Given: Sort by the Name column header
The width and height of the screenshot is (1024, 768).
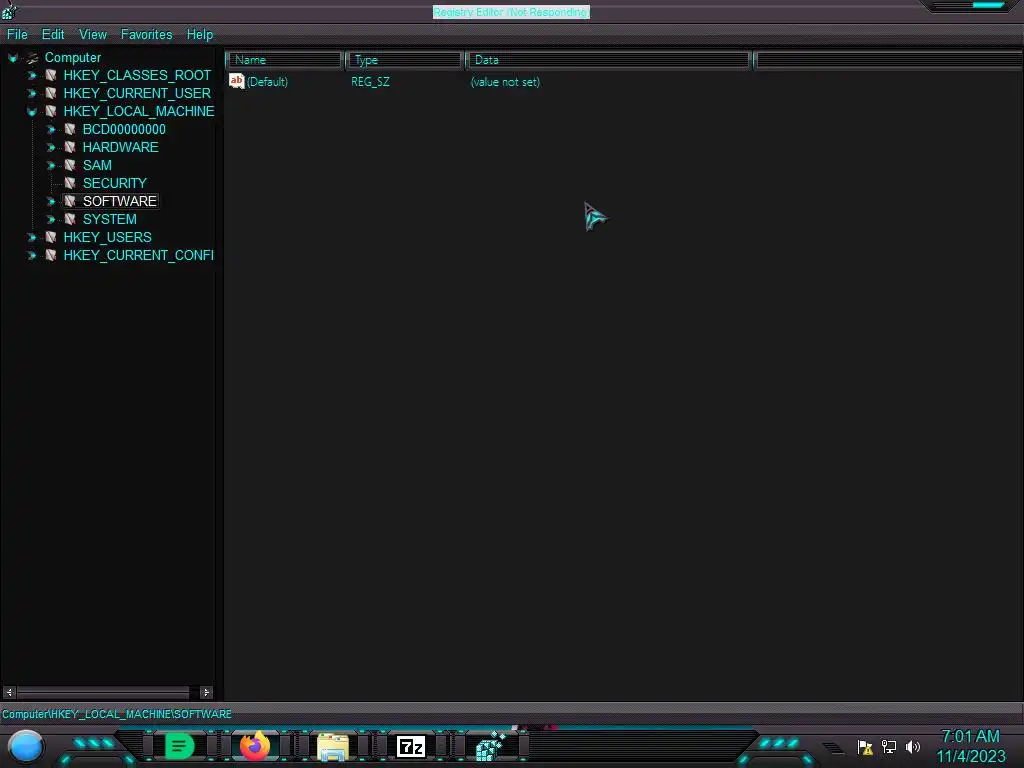Looking at the screenshot, I should coord(284,60).
